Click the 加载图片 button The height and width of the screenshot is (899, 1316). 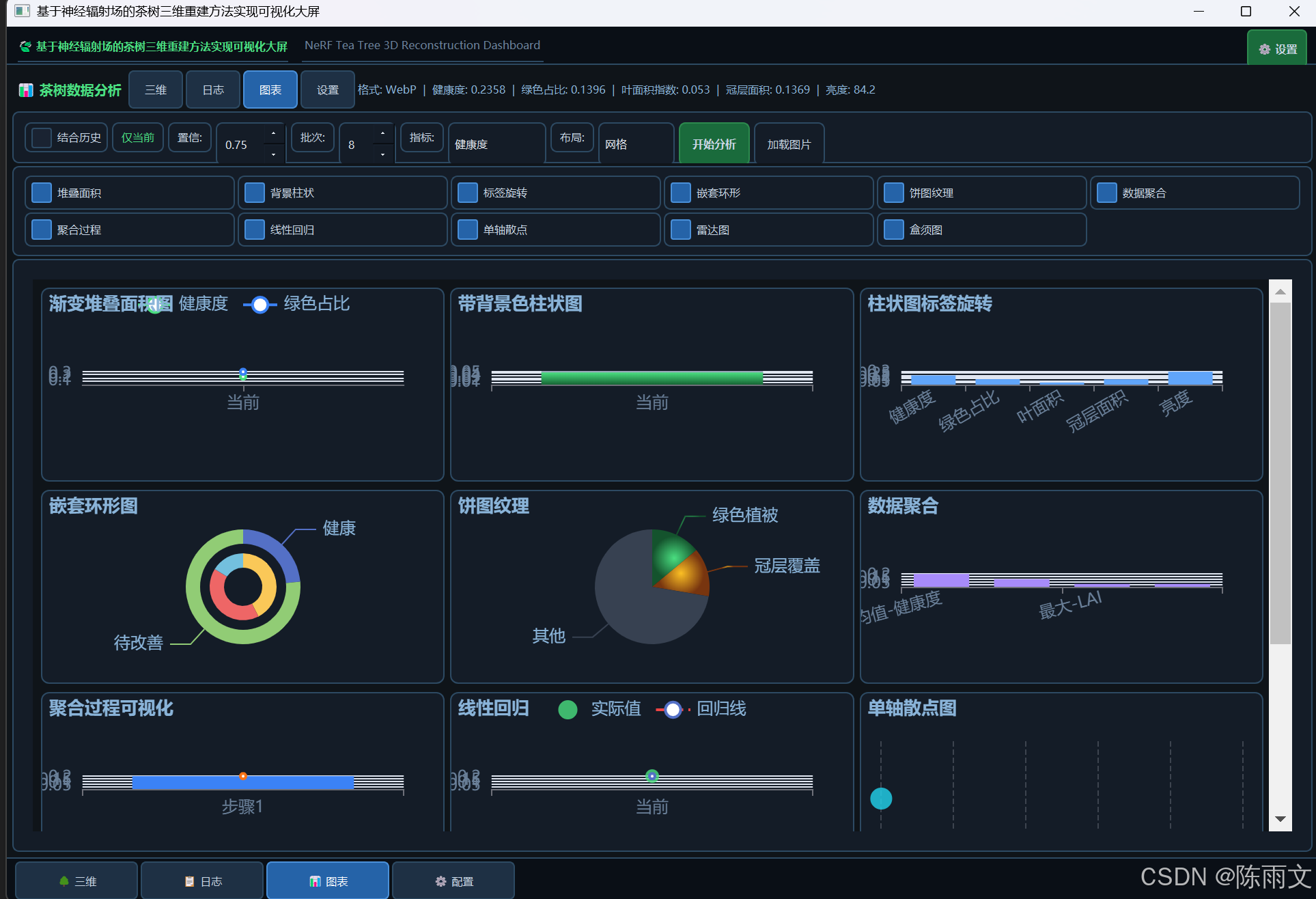789,144
